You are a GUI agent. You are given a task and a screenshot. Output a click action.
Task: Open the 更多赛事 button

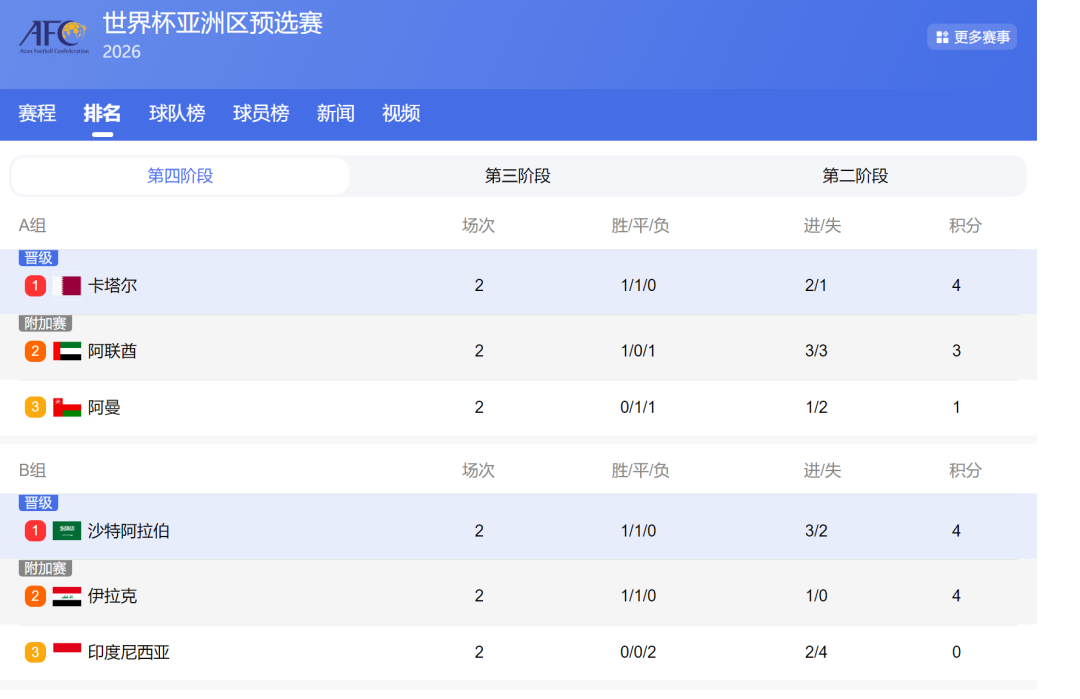[972, 37]
